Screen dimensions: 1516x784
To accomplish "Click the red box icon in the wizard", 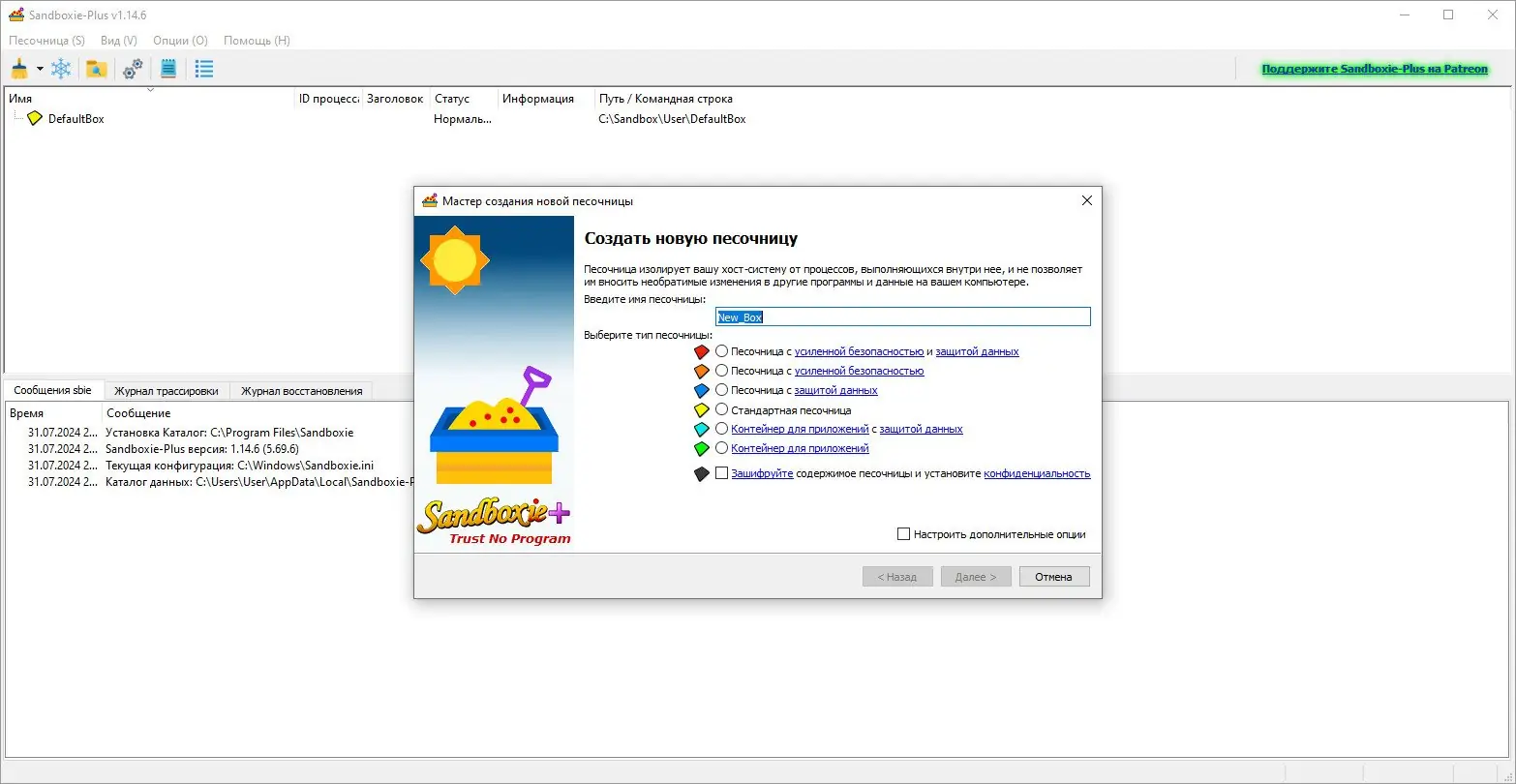I will tap(702, 352).
